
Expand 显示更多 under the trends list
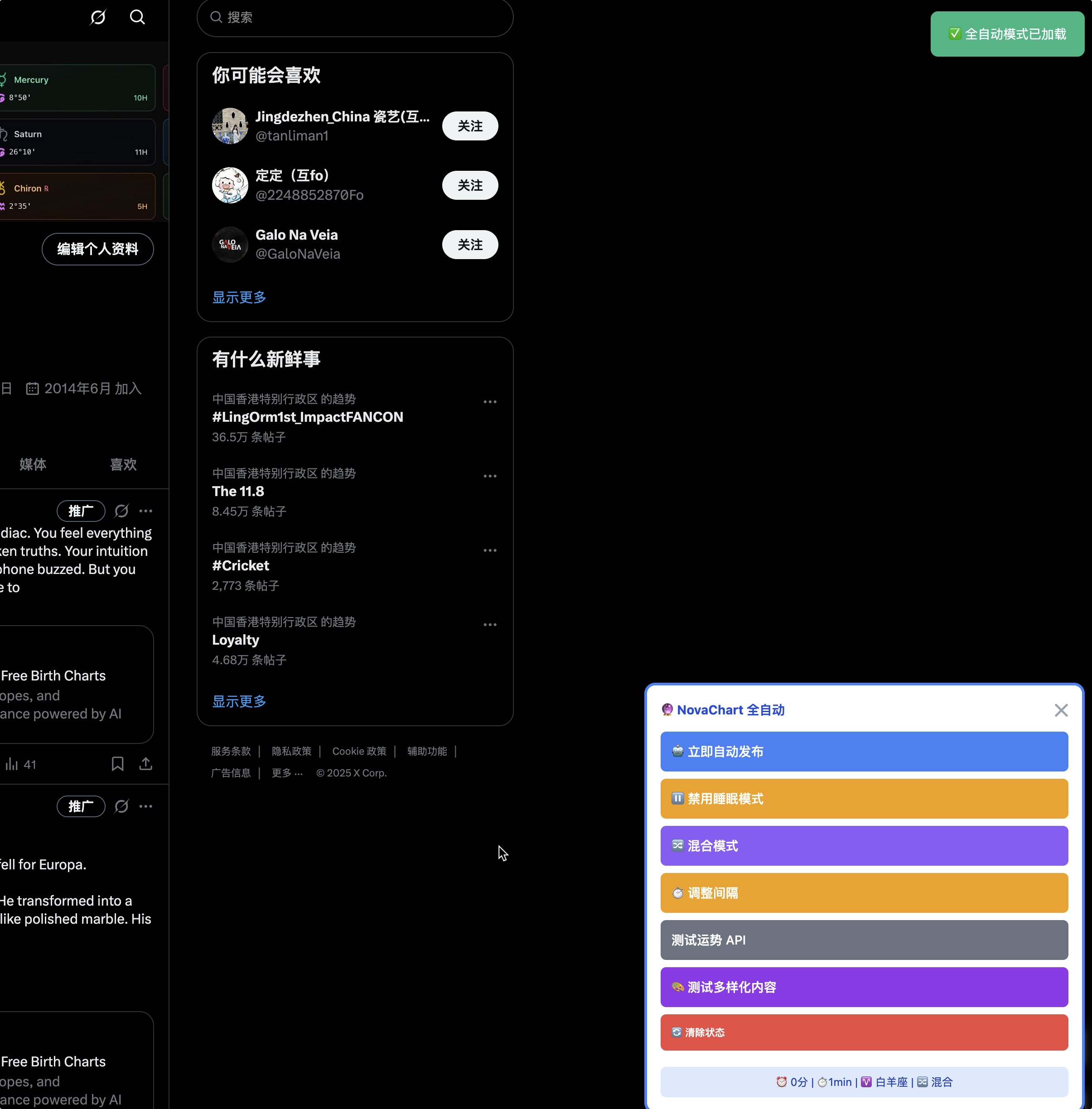pos(238,701)
